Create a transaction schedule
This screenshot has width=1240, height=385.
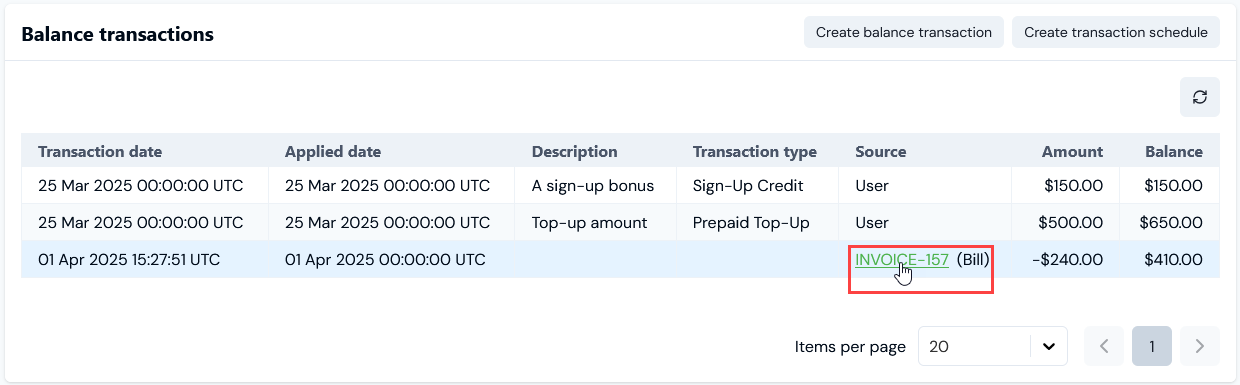point(1116,32)
